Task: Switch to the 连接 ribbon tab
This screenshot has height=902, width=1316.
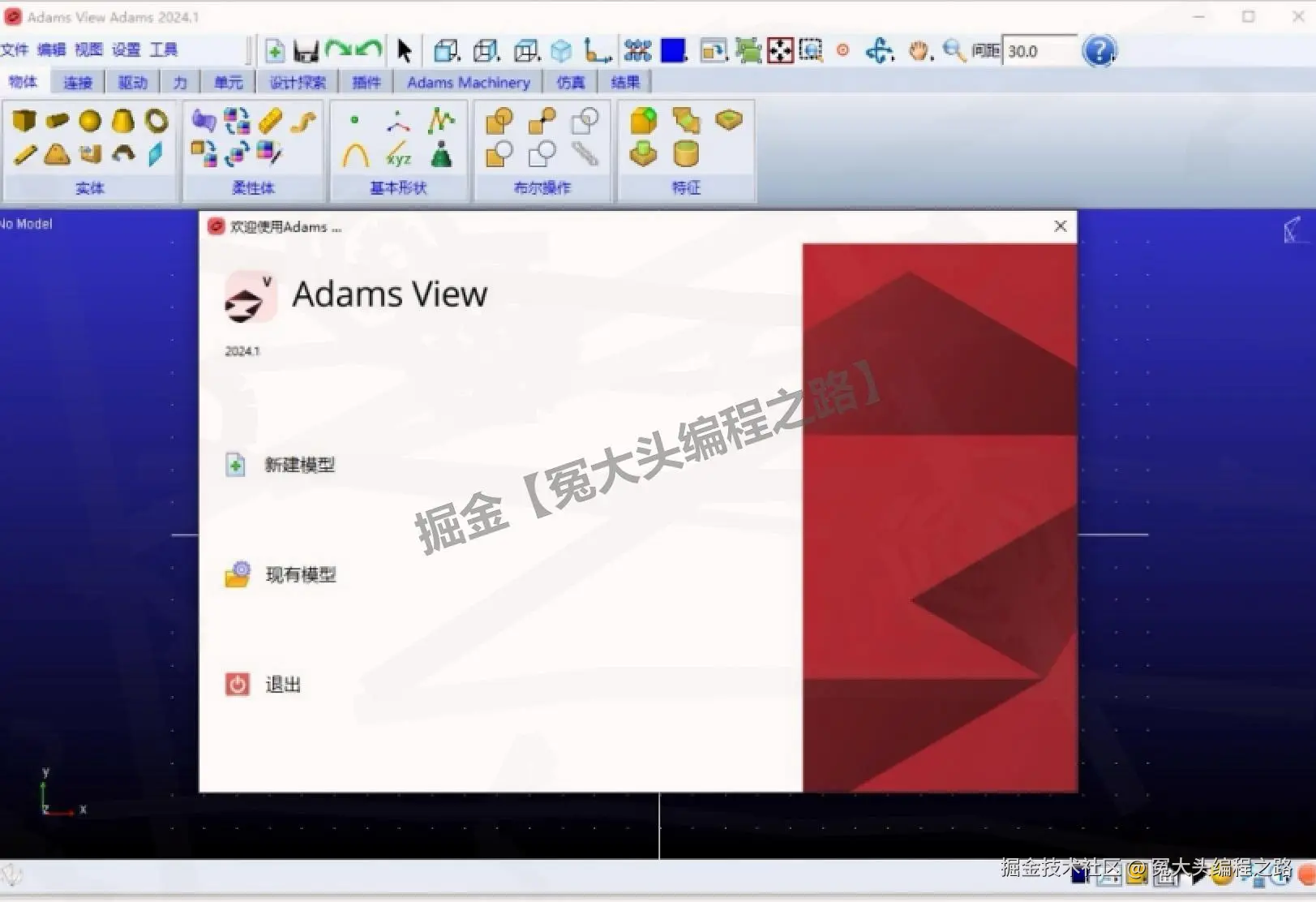Action: [x=75, y=81]
